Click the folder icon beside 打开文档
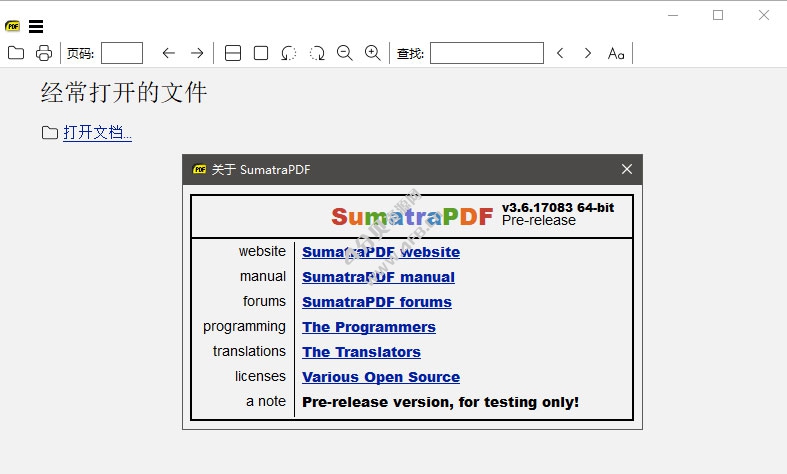 tap(50, 133)
